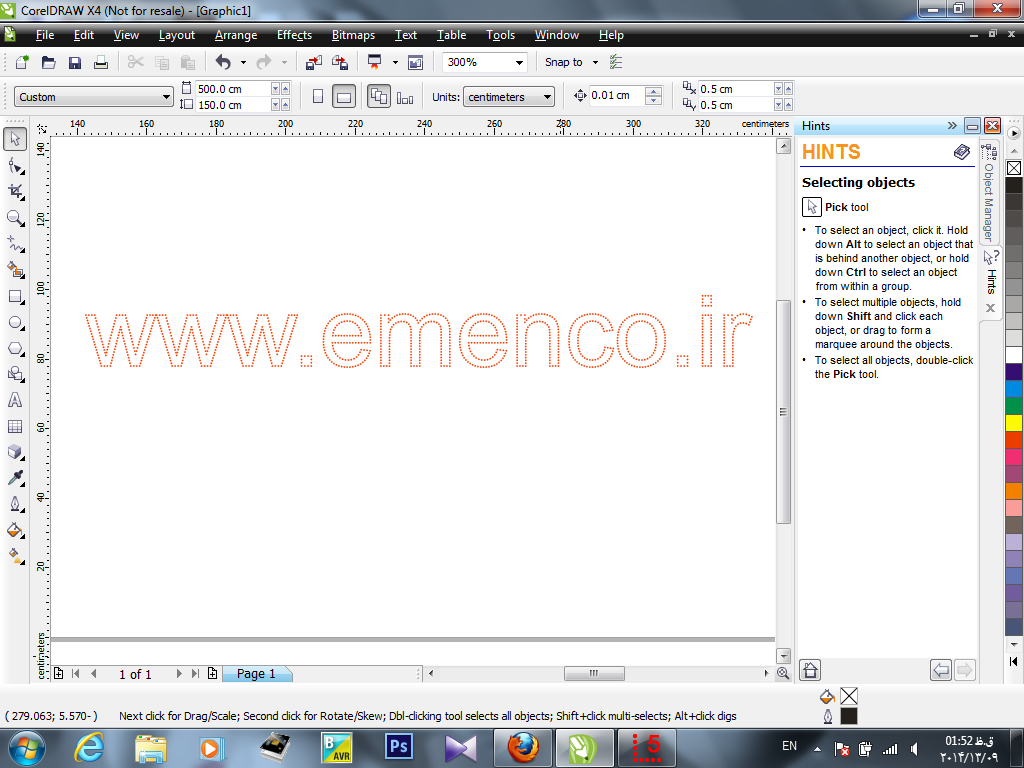
Task: Open the Custom paper type dropdown
Action: click(x=166, y=97)
